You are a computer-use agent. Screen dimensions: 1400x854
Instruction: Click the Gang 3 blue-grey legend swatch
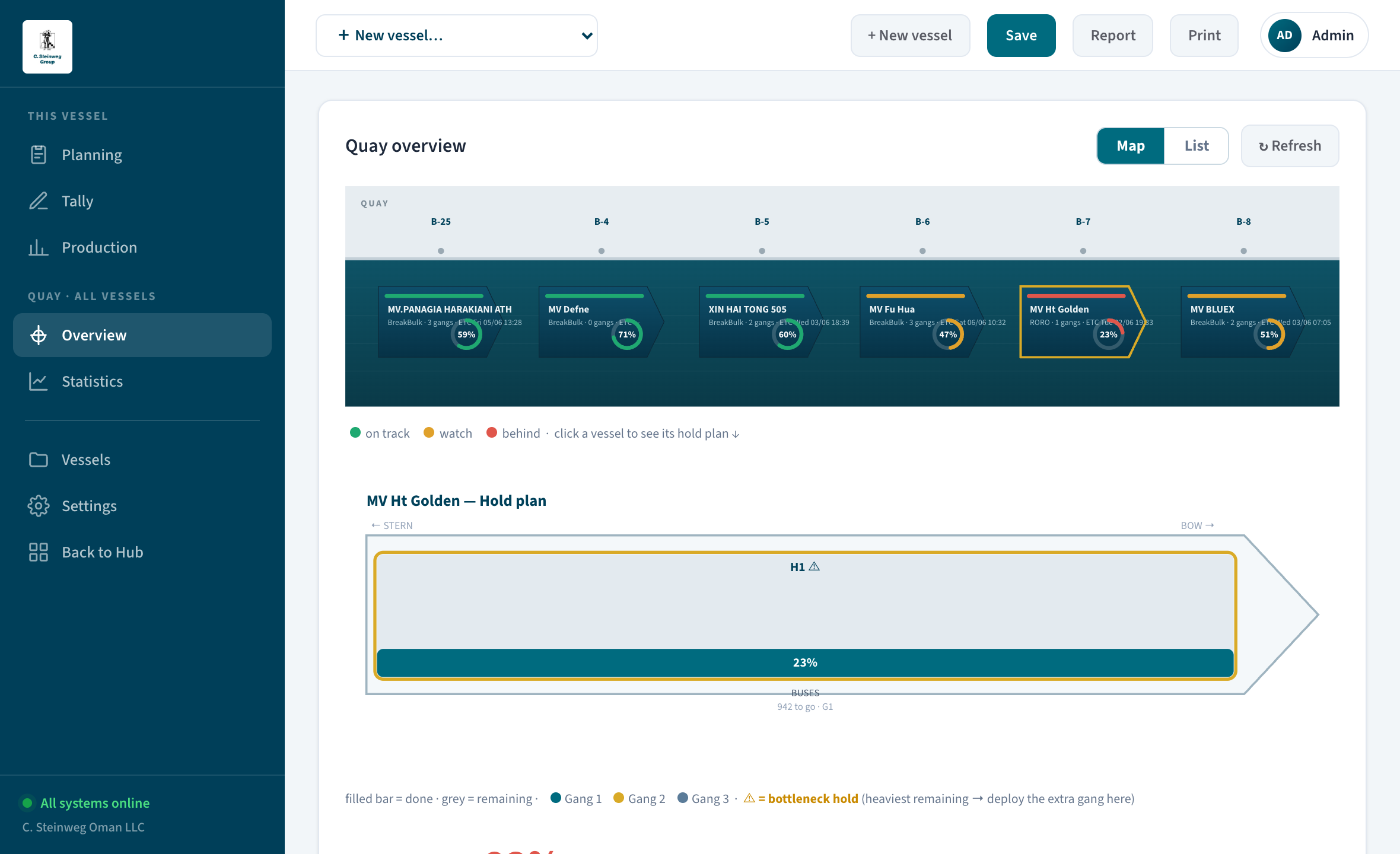[683, 798]
